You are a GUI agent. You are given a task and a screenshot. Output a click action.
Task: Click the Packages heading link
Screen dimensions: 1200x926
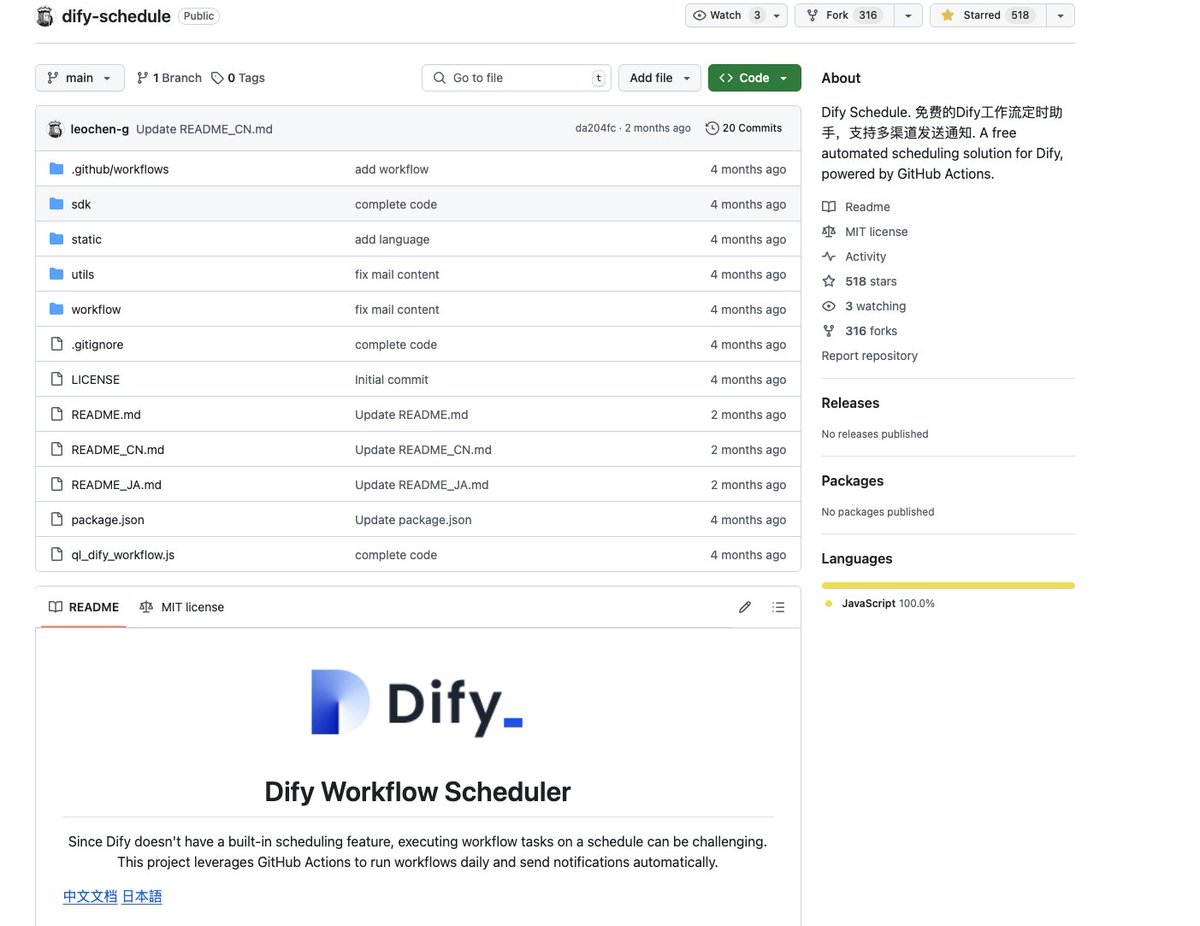click(x=853, y=481)
